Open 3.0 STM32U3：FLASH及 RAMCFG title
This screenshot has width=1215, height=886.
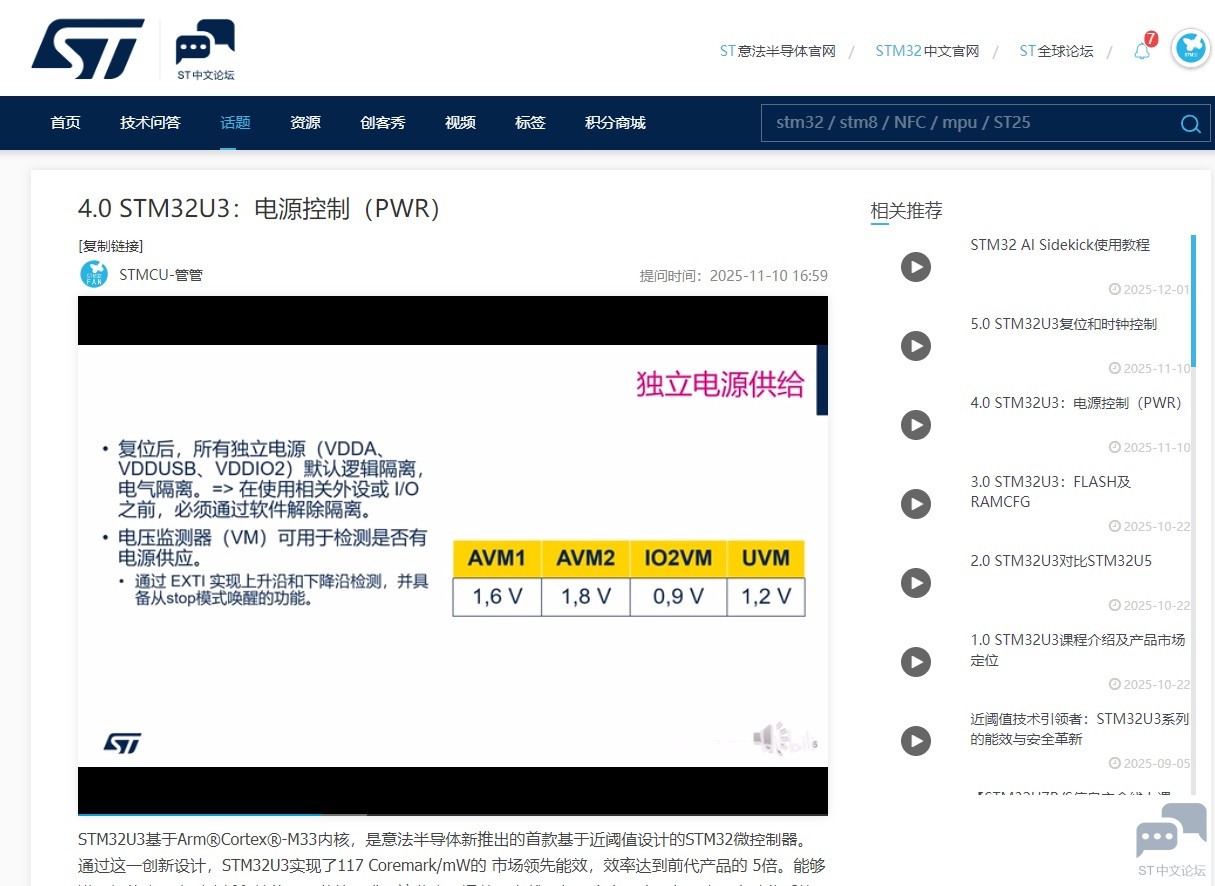click(1050, 492)
